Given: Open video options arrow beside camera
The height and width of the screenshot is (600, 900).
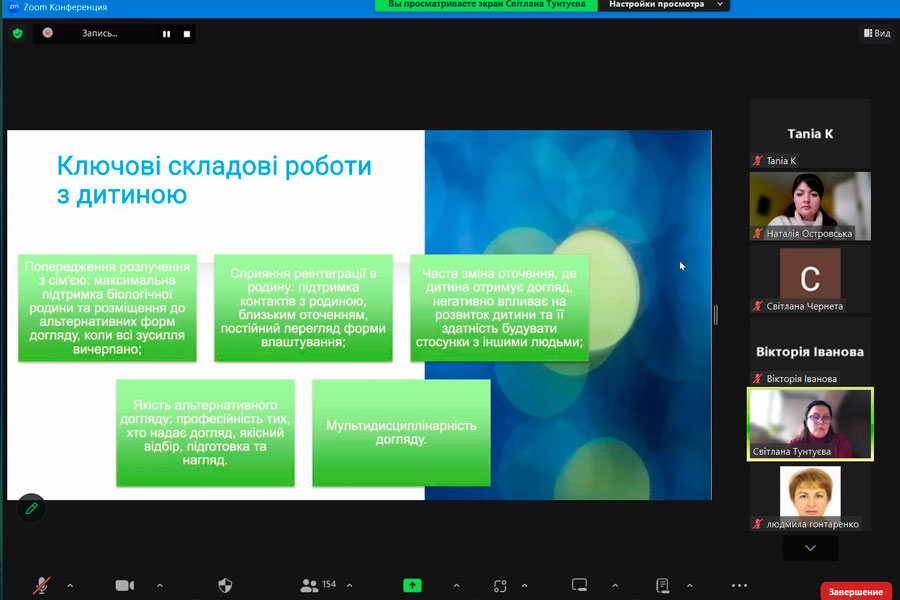Looking at the screenshot, I should pyautogui.click(x=160, y=586).
